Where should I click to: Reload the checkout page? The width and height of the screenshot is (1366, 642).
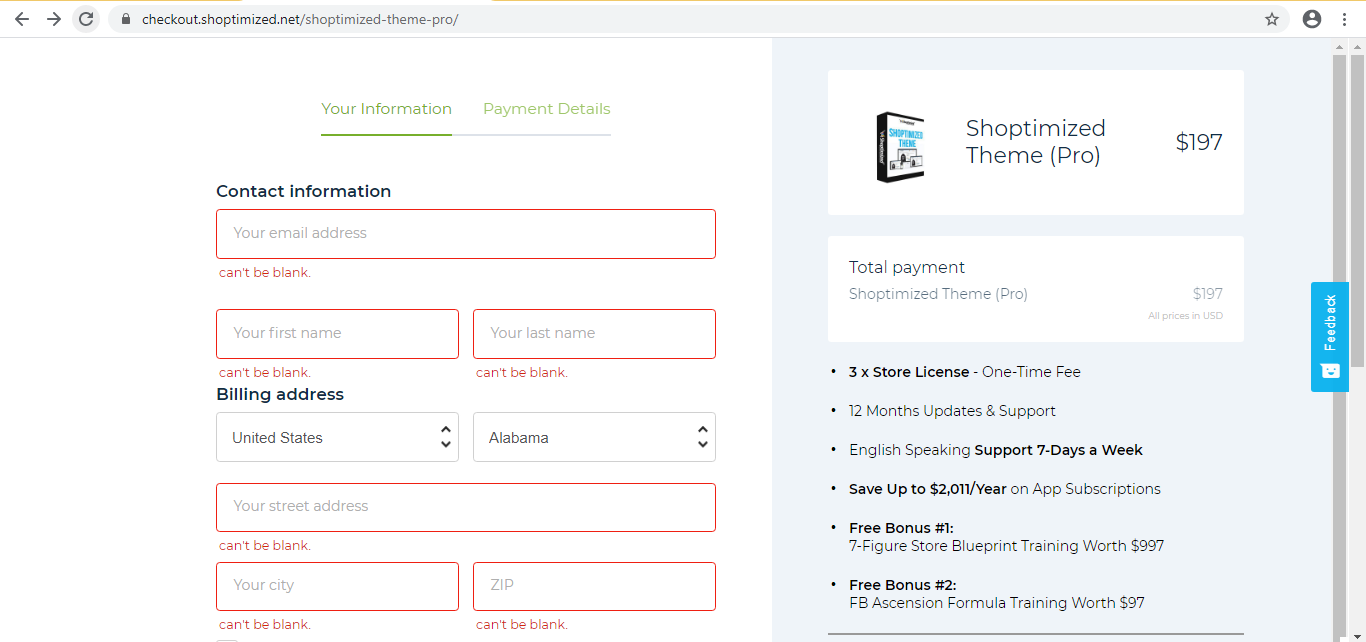pos(87,19)
